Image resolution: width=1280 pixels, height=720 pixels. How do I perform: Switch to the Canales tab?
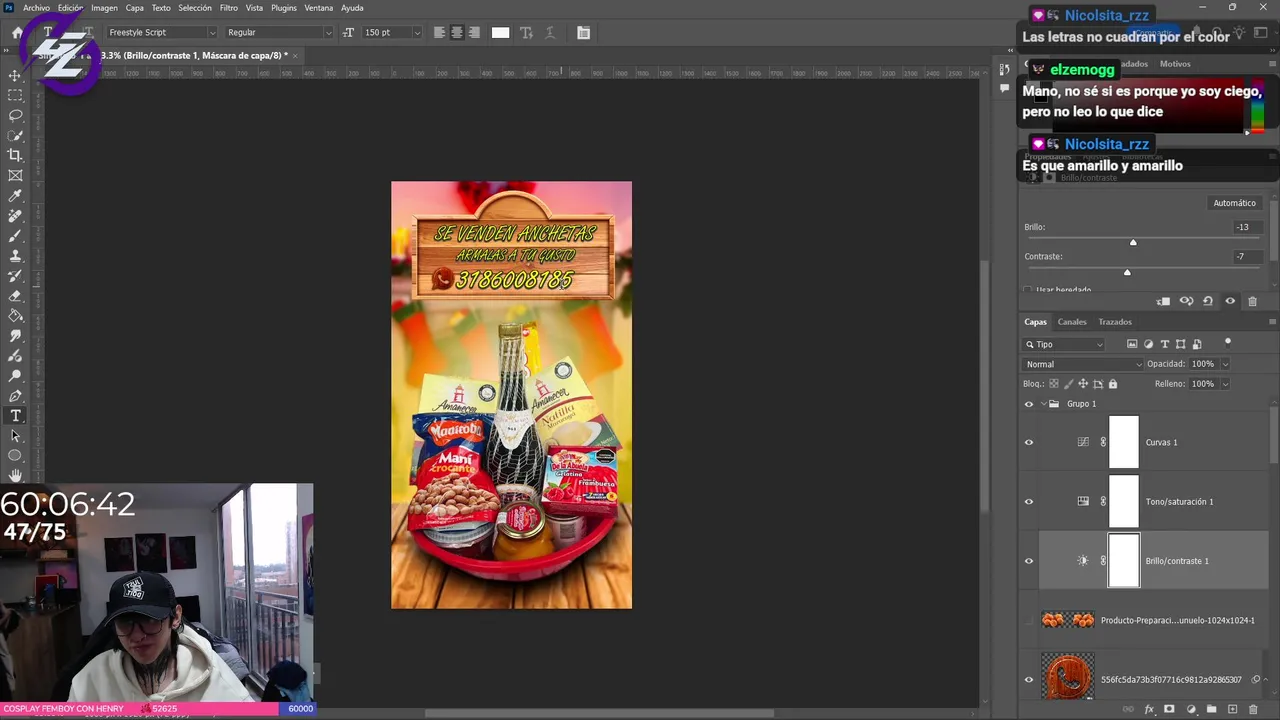coord(1072,322)
